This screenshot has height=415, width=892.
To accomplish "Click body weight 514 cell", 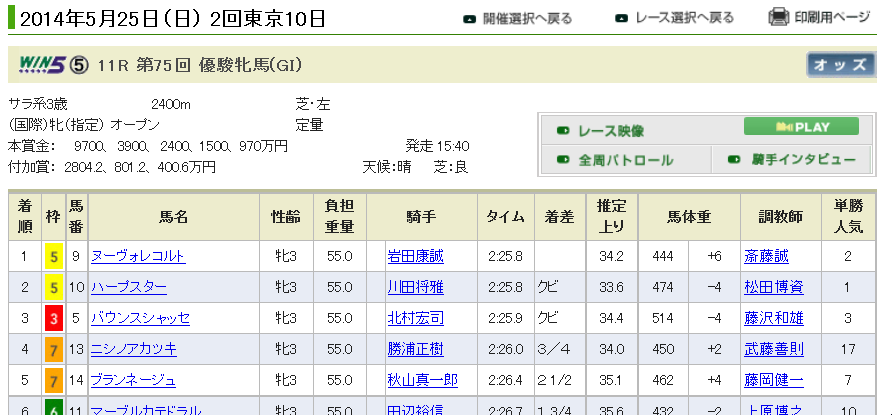I will click(663, 318).
